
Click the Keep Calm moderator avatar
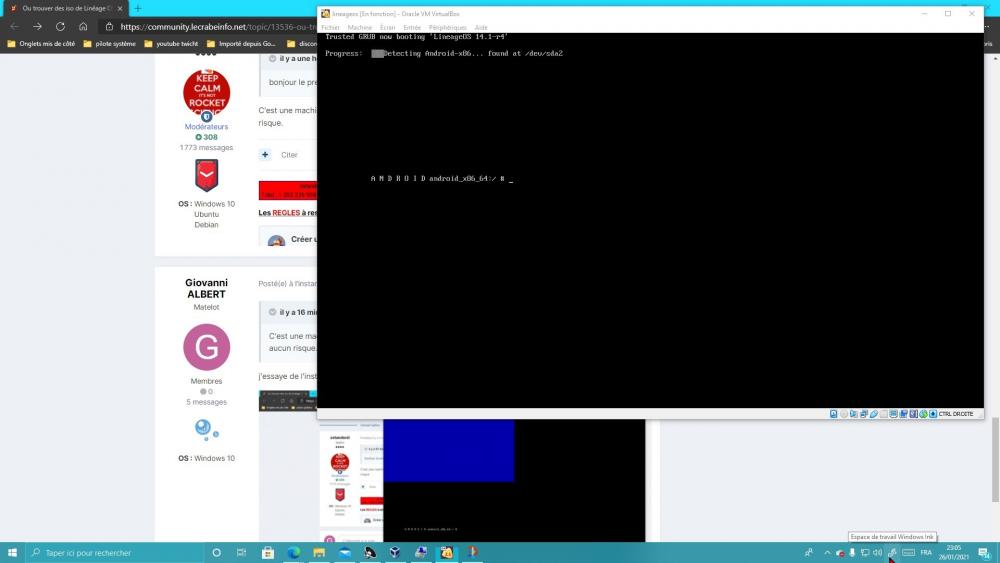pyautogui.click(x=207, y=92)
